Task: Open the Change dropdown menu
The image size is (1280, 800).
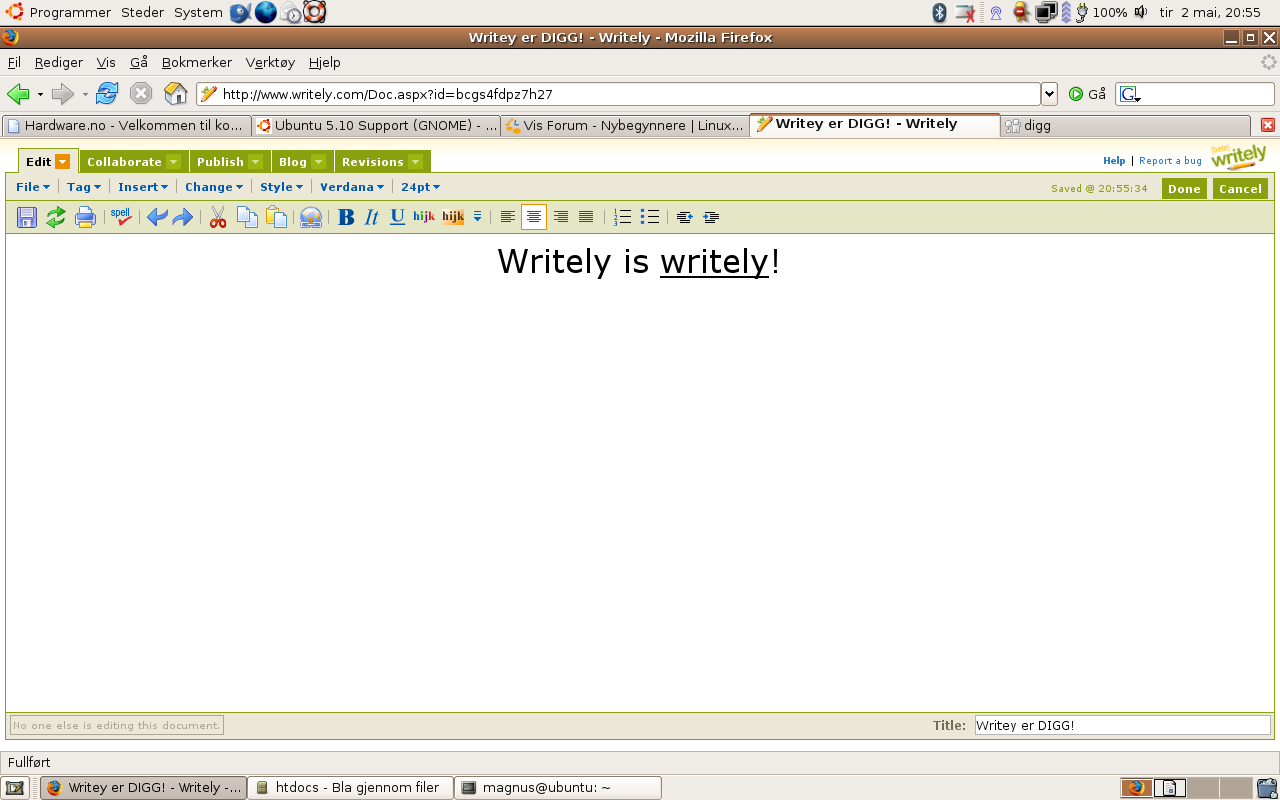Action: (x=214, y=187)
